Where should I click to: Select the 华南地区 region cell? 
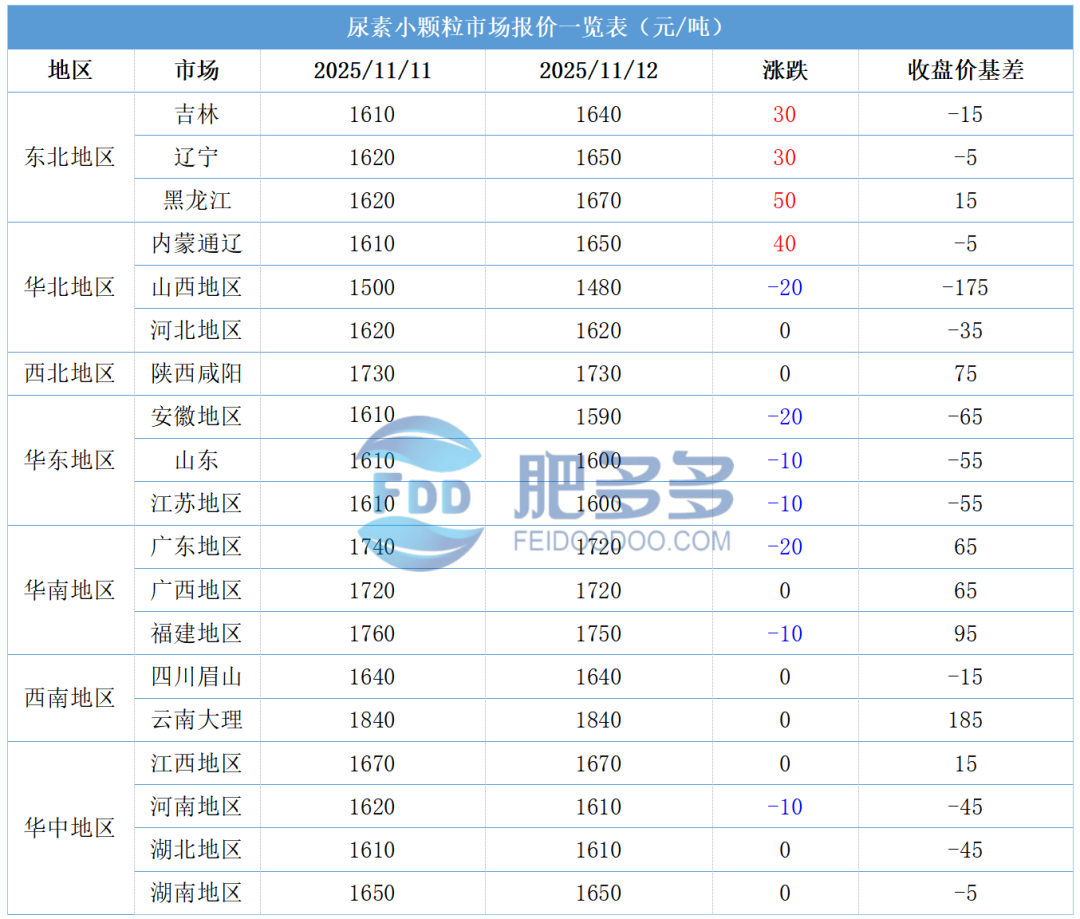(70, 590)
